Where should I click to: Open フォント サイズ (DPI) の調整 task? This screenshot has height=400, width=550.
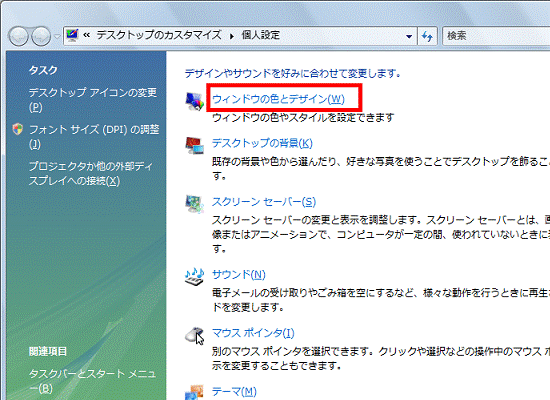tap(94, 137)
